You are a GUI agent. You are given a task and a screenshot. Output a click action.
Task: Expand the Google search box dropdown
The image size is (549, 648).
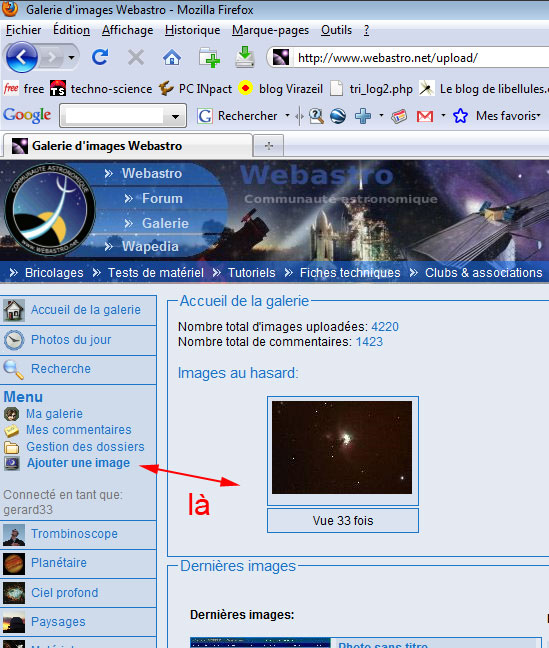click(x=175, y=116)
